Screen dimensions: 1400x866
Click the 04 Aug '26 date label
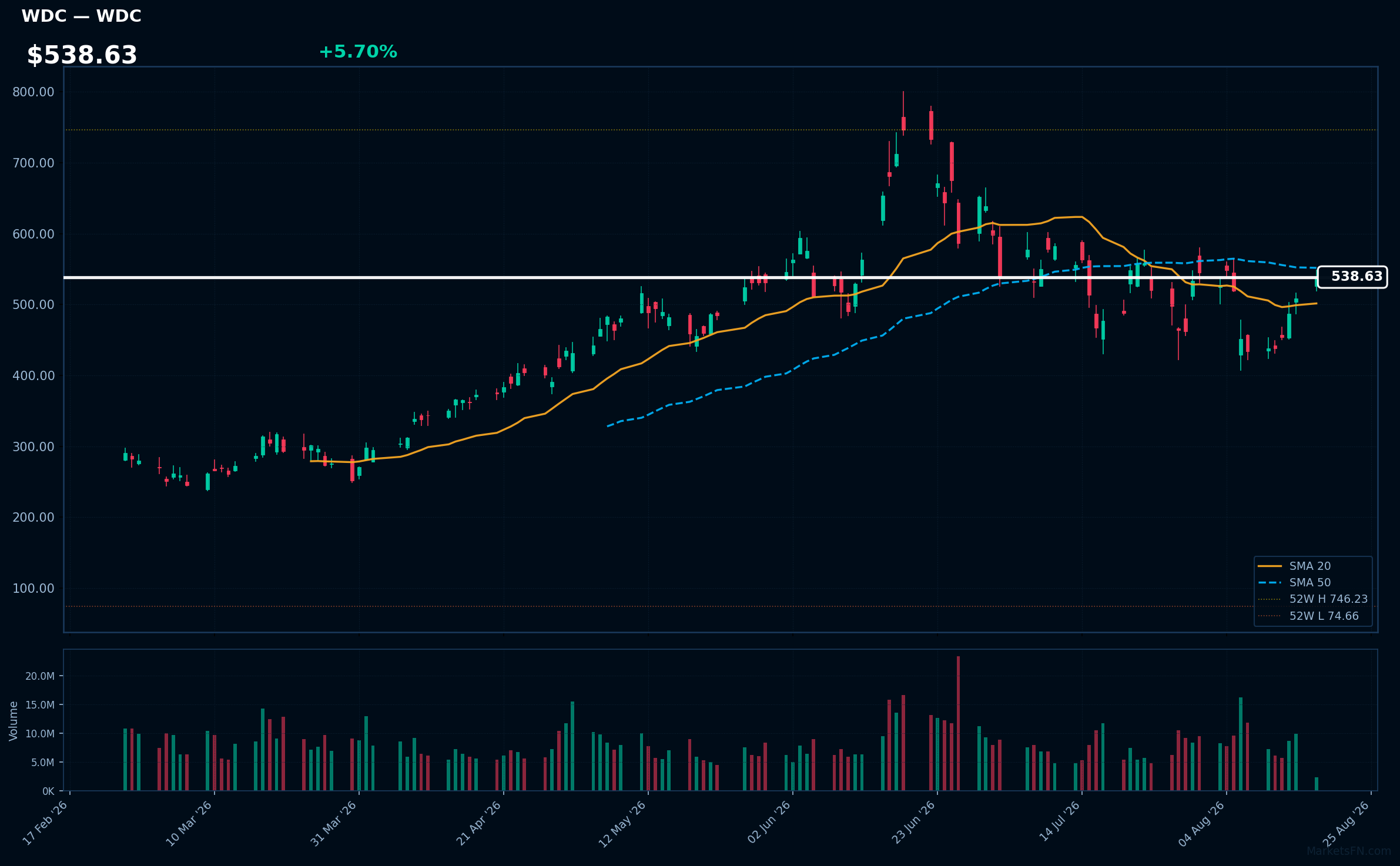click(x=1202, y=823)
